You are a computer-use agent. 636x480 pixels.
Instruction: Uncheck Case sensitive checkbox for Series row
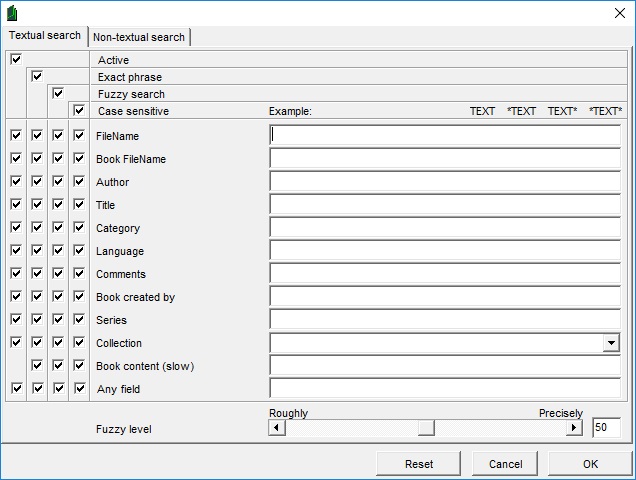tap(79, 319)
